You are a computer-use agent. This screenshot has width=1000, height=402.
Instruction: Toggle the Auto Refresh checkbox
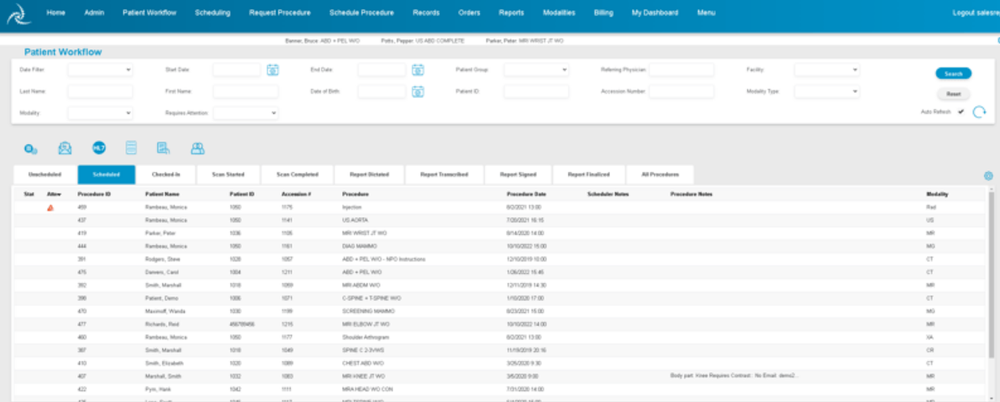point(960,112)
